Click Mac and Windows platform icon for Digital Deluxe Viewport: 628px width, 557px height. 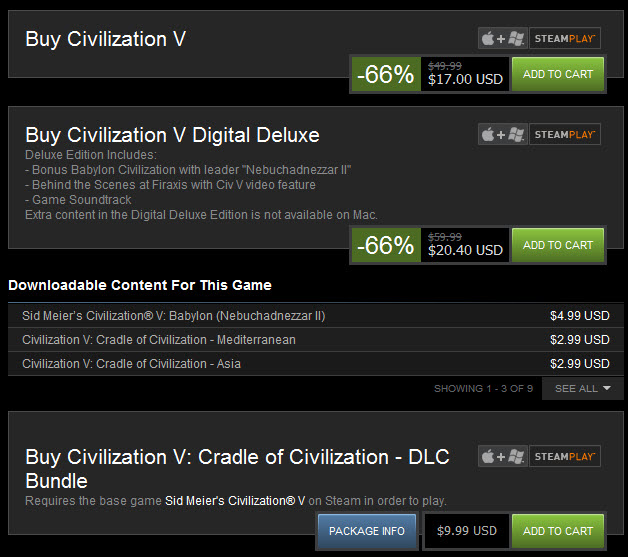pyautogui.click(x=503, y=134)
